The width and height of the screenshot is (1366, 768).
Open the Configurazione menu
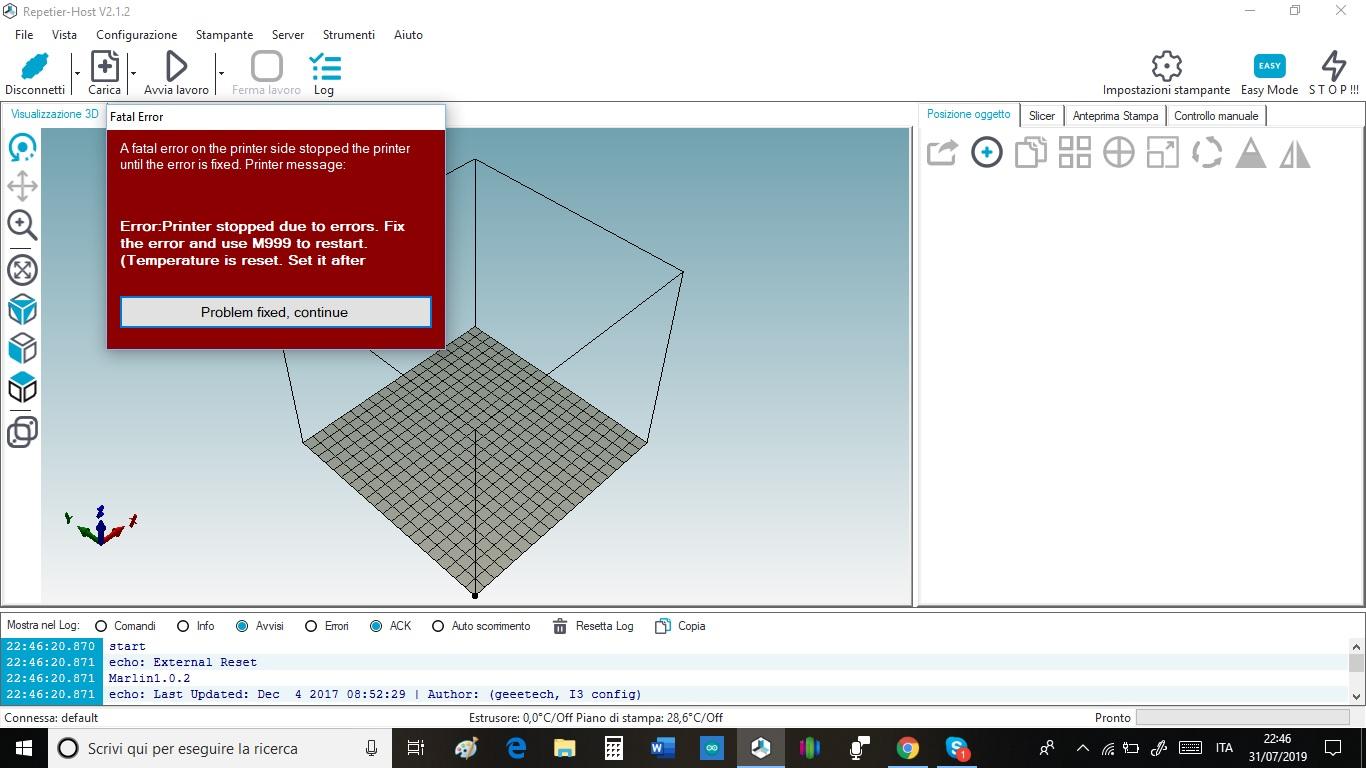[136, 34]
